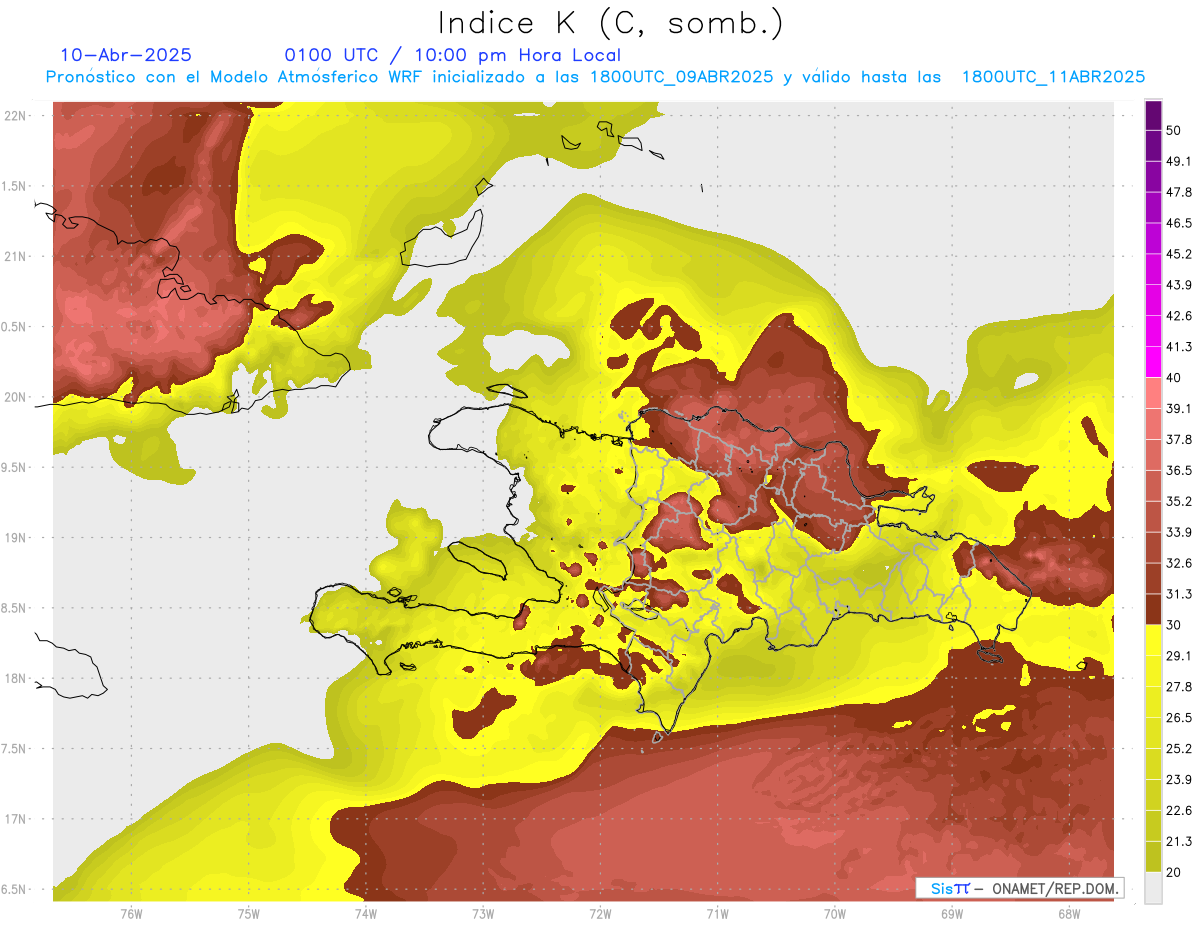1200x927 pixels.
Task: Click the colorbar label "40"
Action: coord(1173,378)
